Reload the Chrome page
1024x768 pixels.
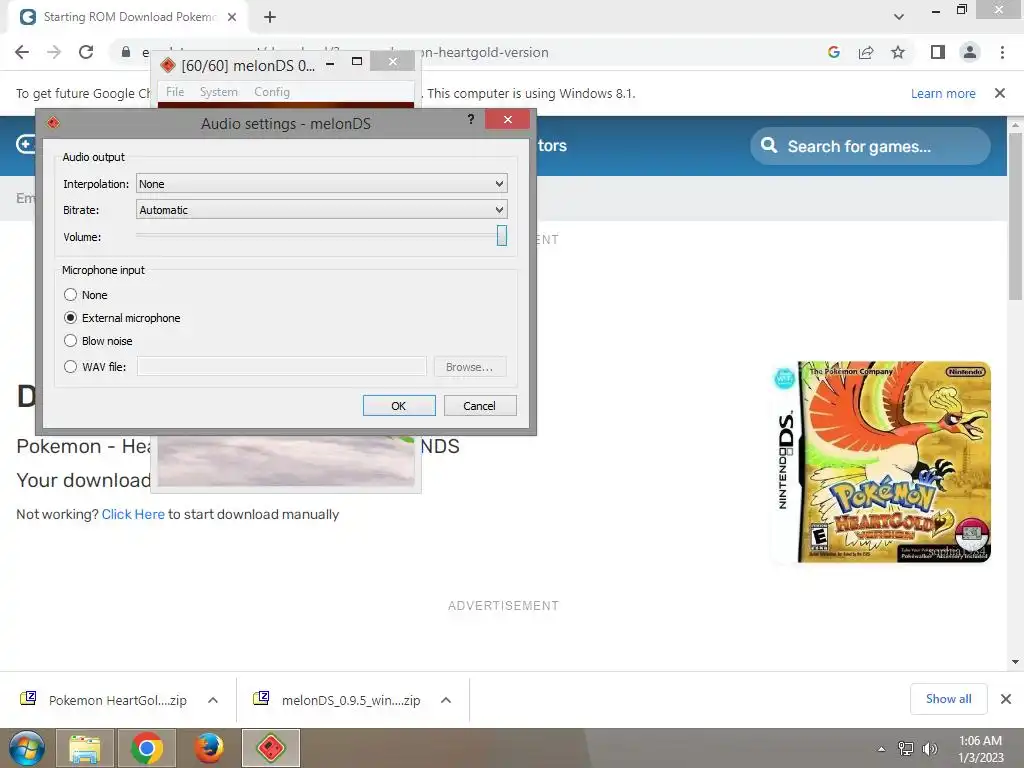(x=86, y=52)
